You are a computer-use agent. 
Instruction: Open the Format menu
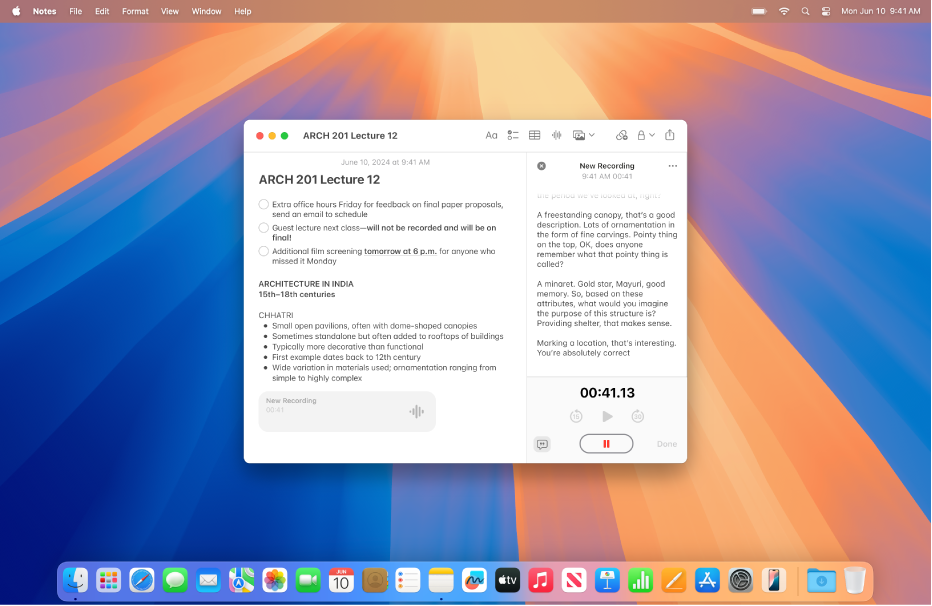135,11
